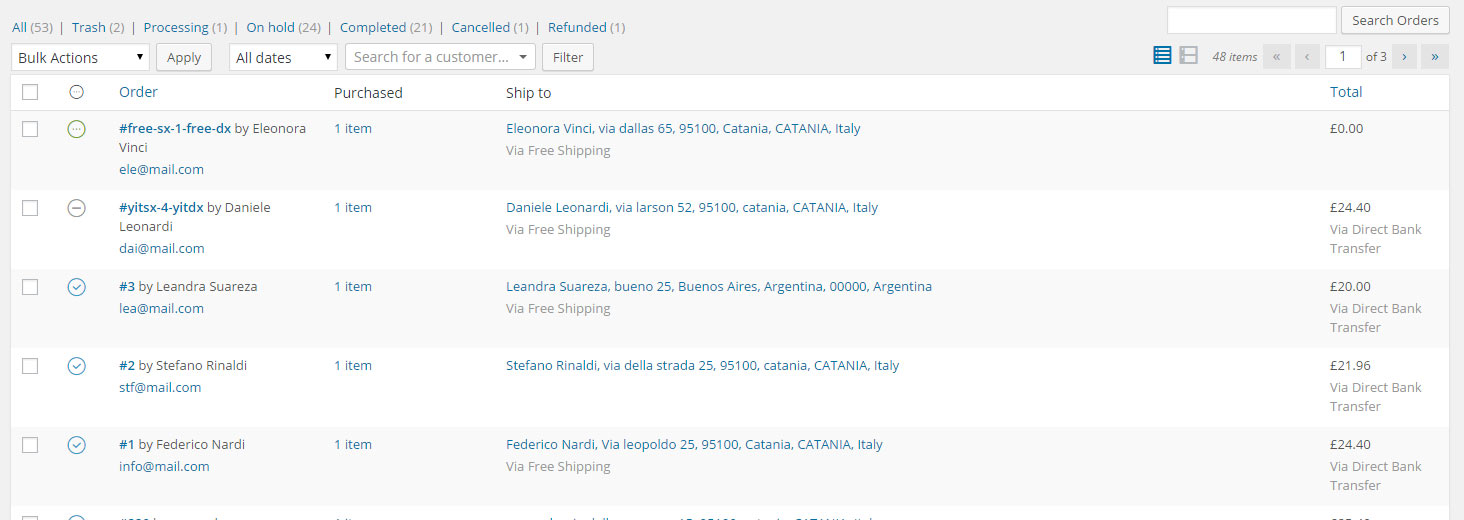This screenshot has width=1464, height=520.
Task: Open the Search for a customer dropdown
Action: tap(440, 57)
